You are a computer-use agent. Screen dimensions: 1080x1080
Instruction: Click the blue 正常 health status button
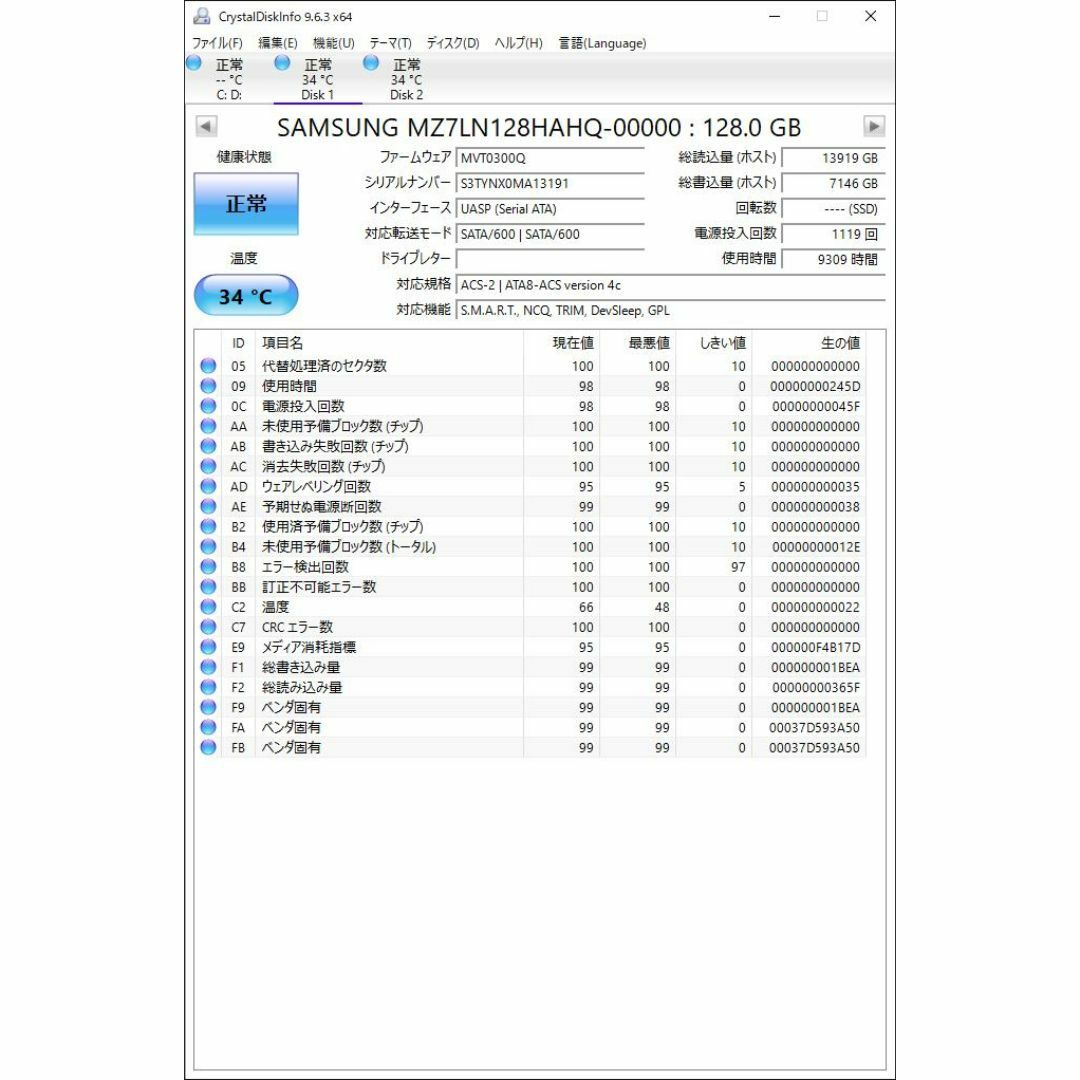[246, 204]
